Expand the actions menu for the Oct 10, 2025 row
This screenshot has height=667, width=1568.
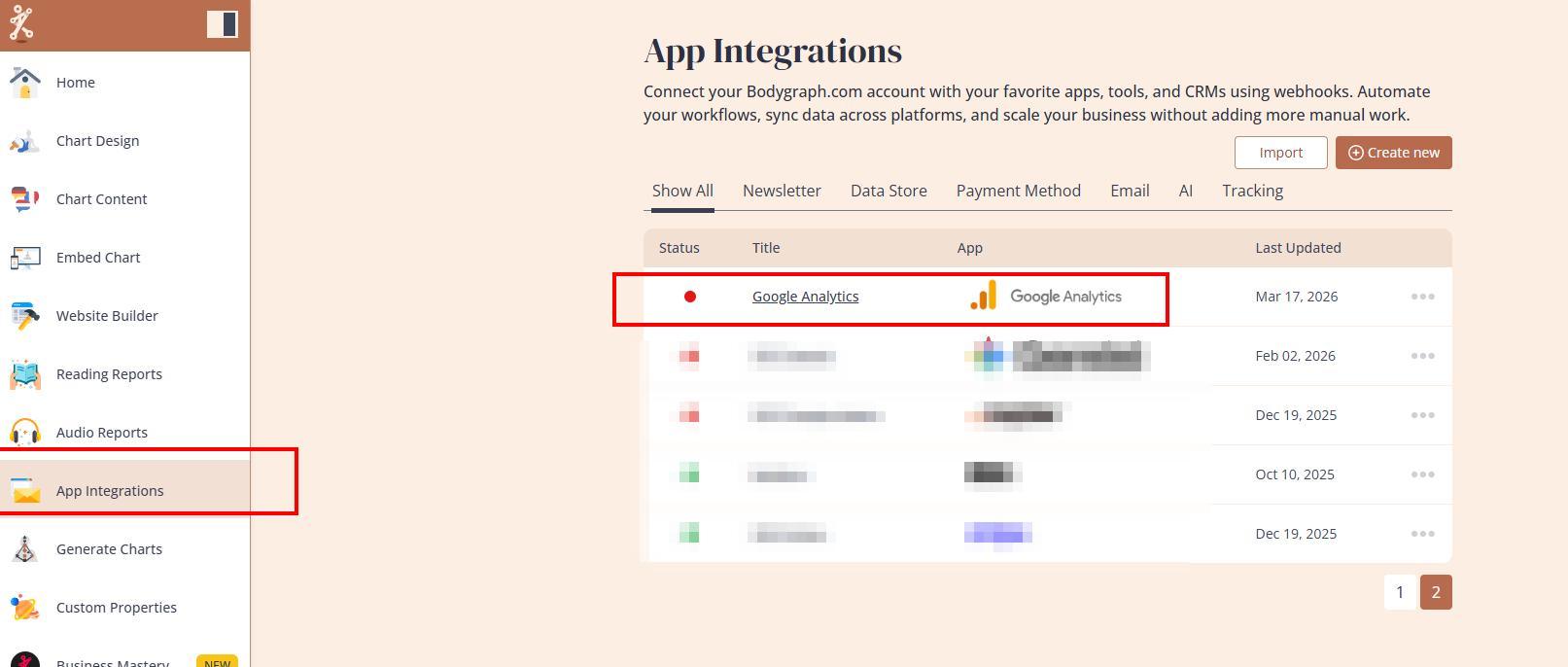click(1422, 474)
